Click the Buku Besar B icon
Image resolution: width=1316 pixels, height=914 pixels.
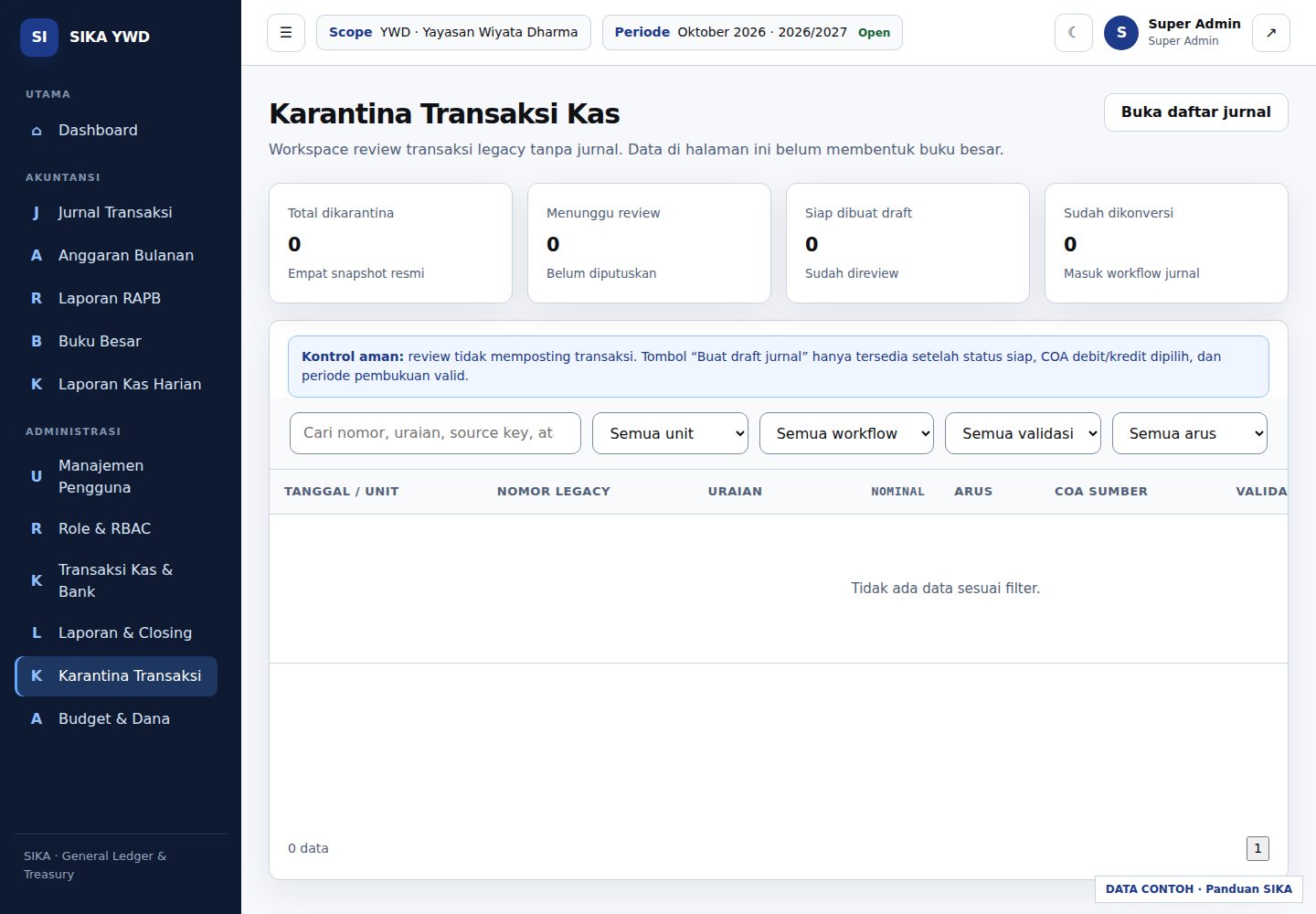click(37, 341)
